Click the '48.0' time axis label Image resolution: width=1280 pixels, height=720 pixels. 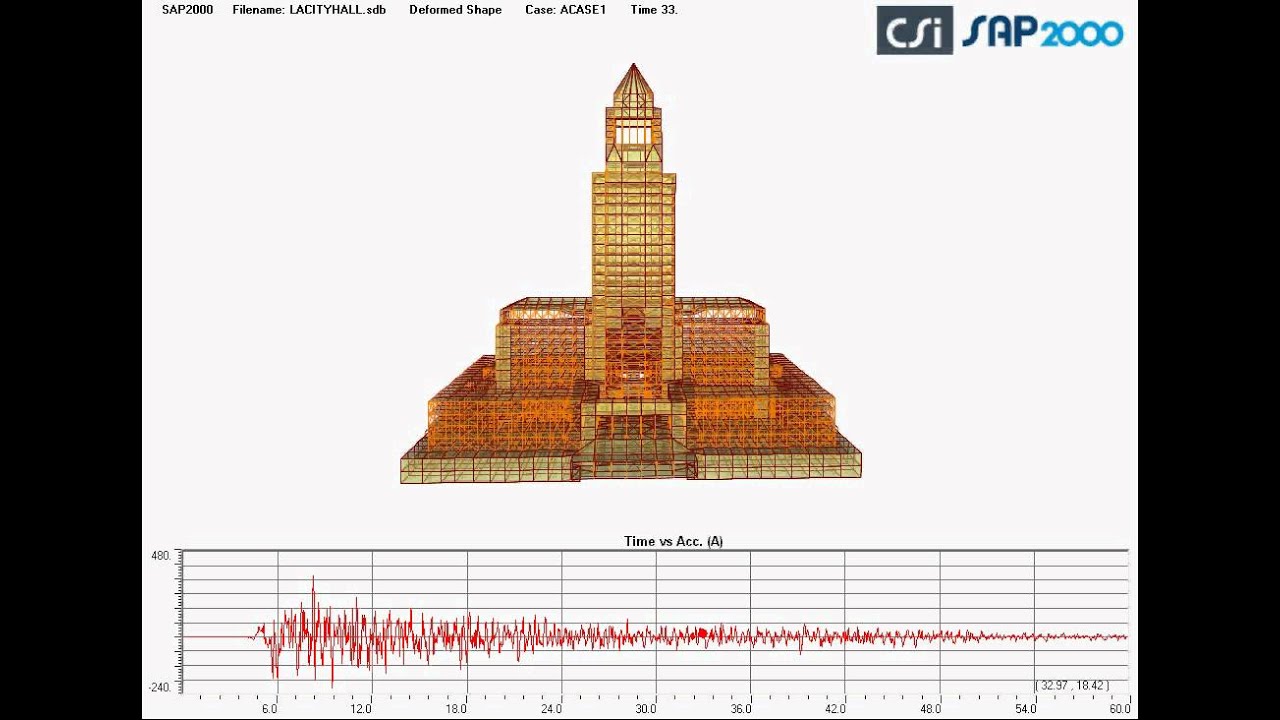click(930, 709)
